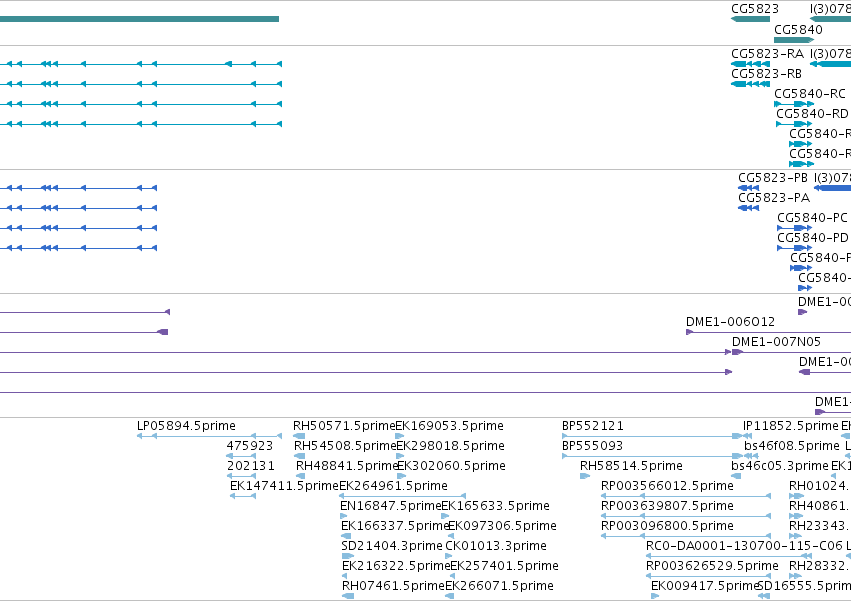Screen dimensions: 851x601
Task: Select clone DME1-006O12
Action: [x=730, y=322]
